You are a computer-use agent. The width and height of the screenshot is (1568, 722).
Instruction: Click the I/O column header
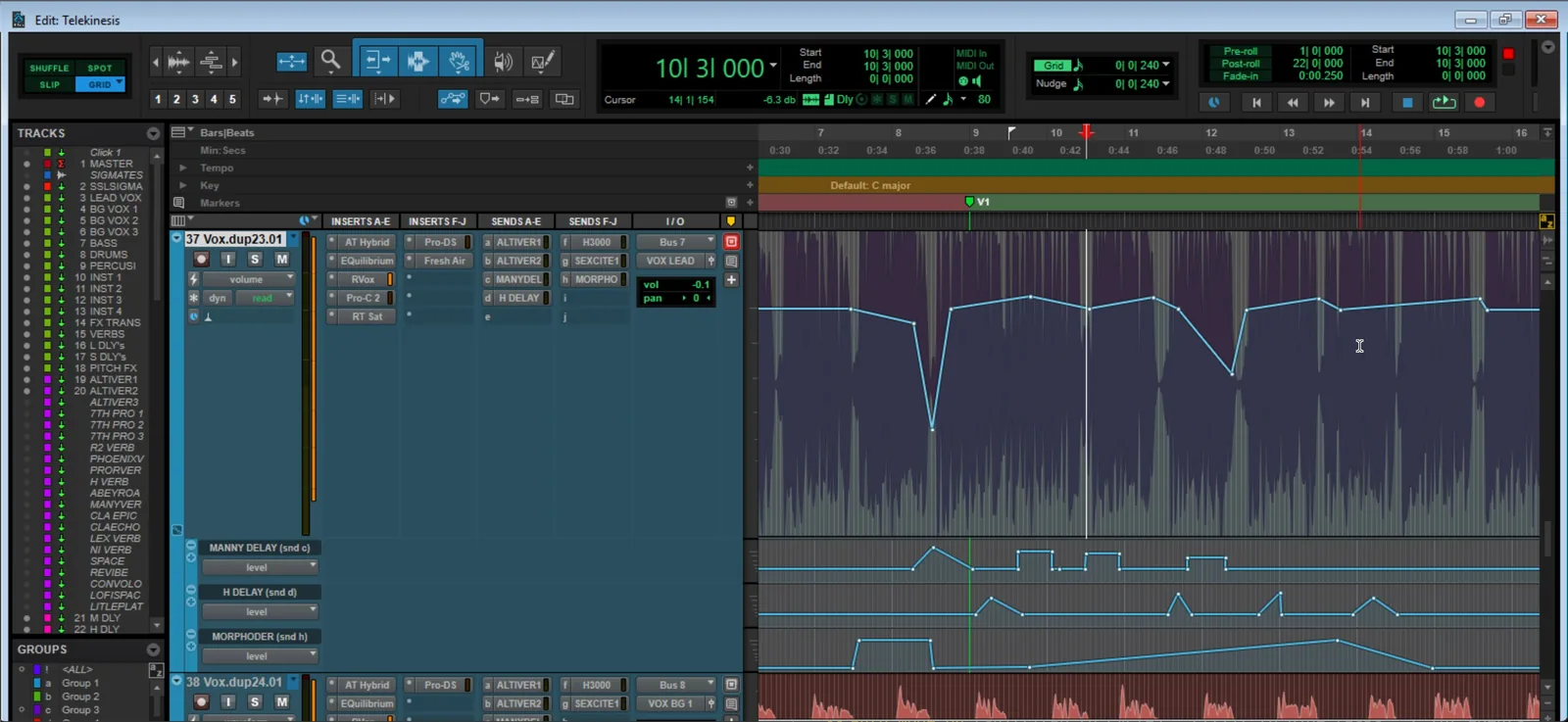point(675,221)
